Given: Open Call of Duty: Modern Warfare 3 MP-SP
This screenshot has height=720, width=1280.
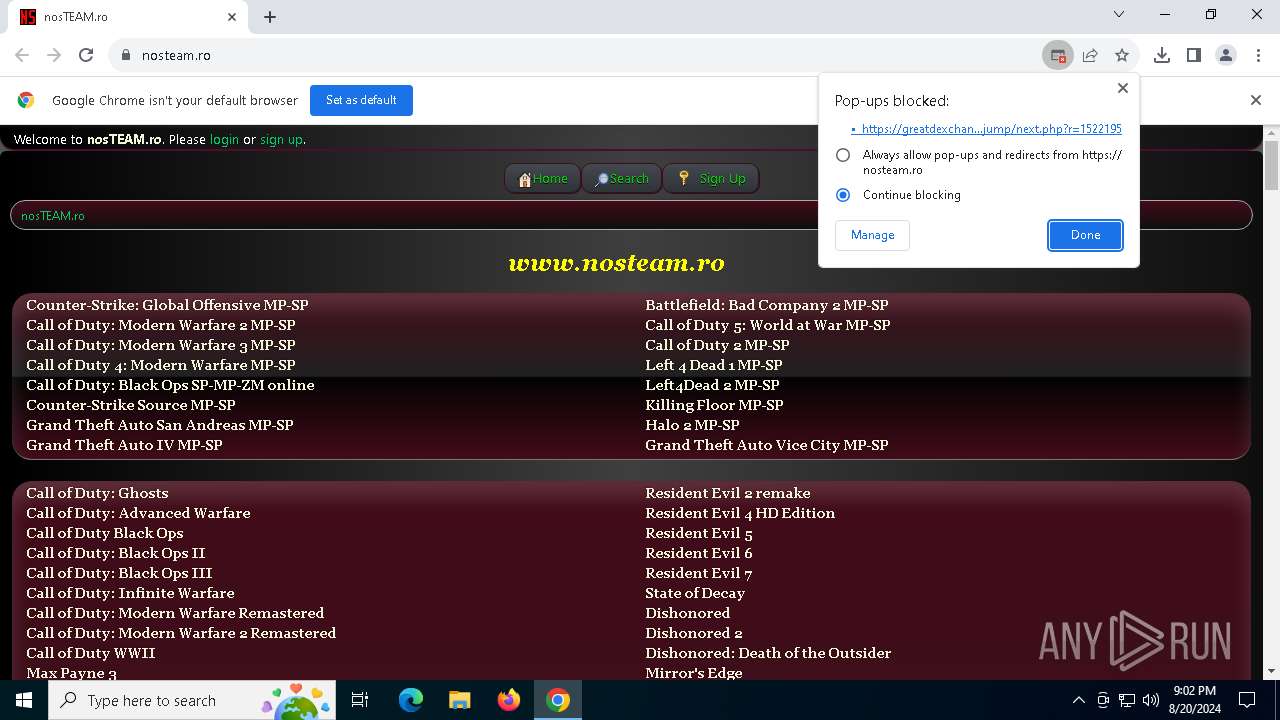Looking at the screenshot, I should (x=161, y=345).
